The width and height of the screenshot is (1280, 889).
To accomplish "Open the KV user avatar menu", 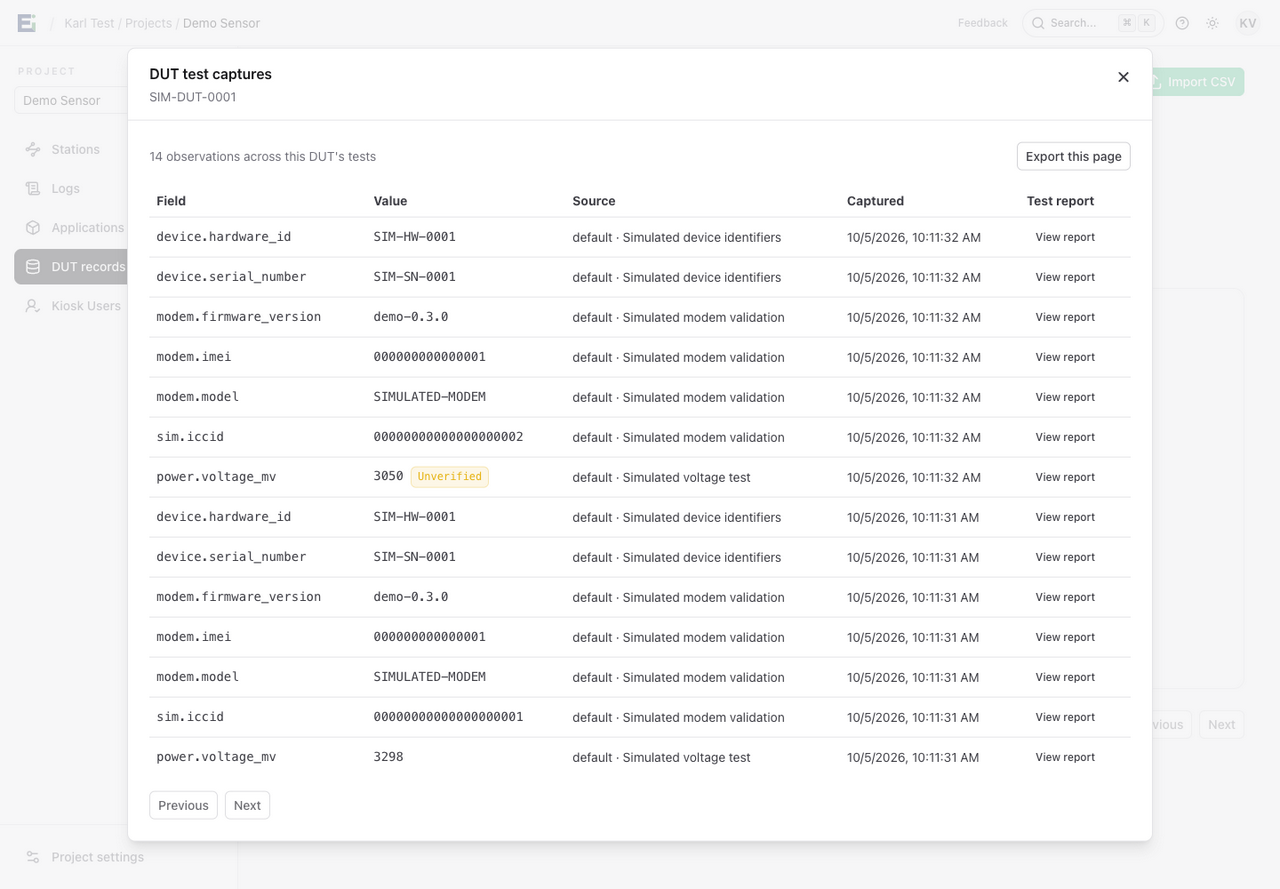I will (x=1247, y=23).
